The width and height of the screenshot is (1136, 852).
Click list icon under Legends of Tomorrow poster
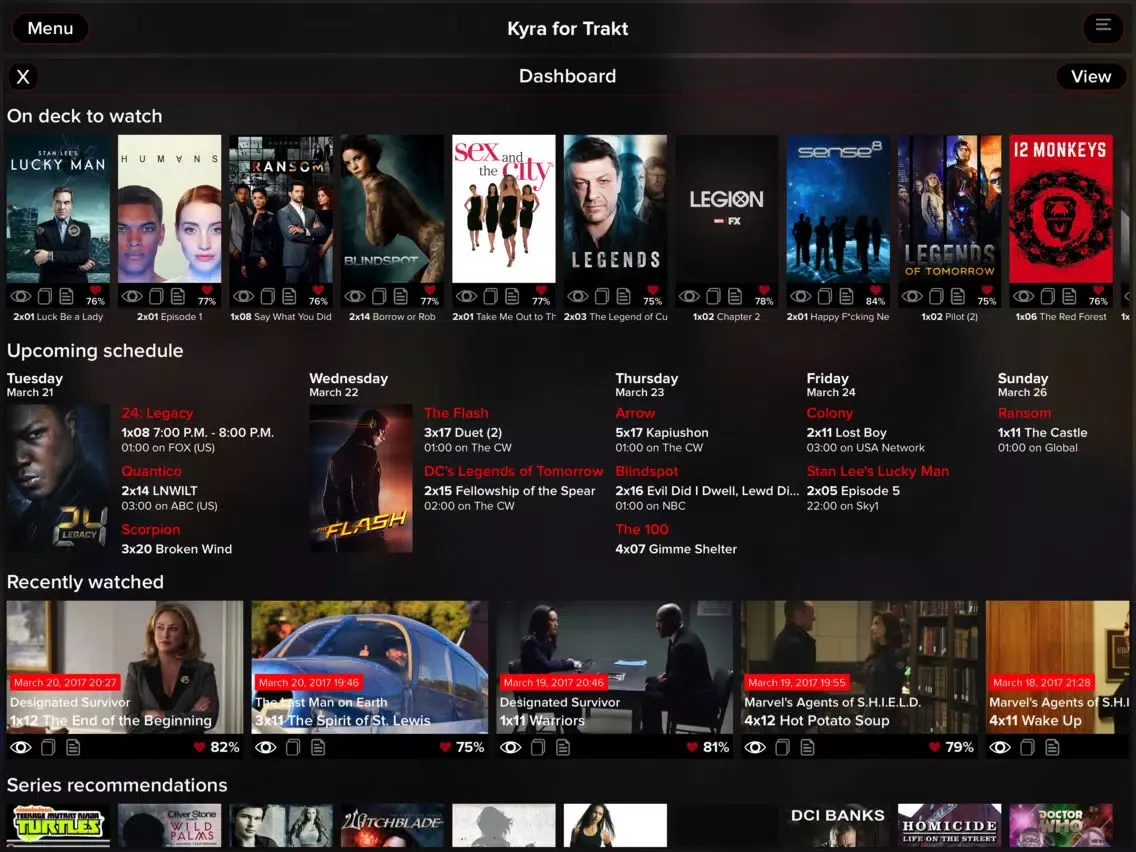point(958,296)
